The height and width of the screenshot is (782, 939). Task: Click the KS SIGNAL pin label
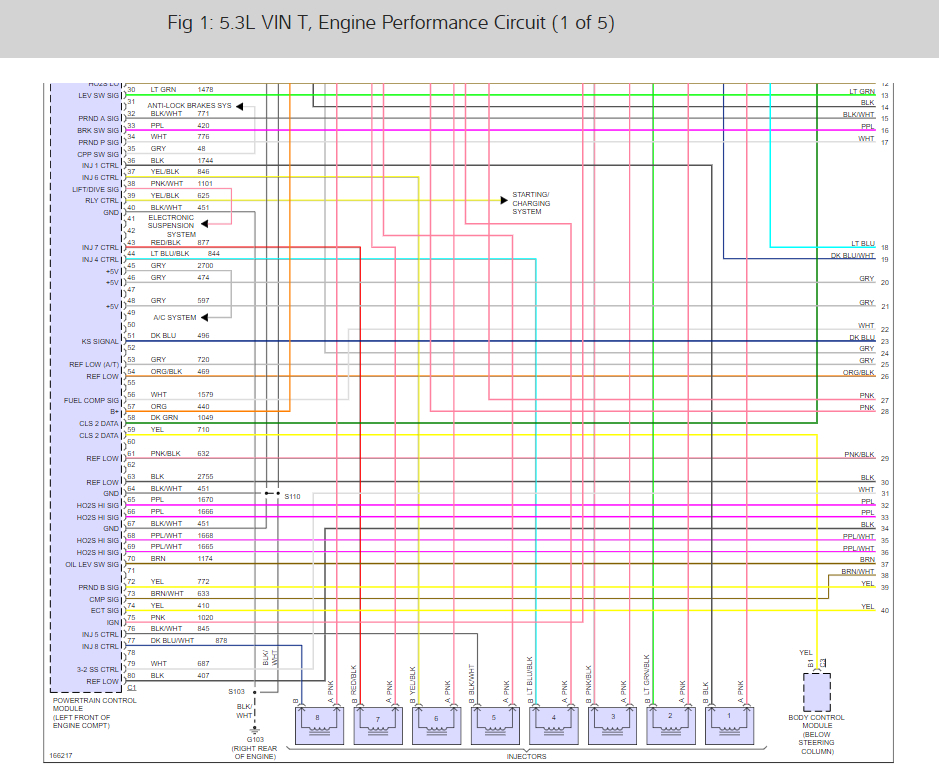(x=100, y=342)
